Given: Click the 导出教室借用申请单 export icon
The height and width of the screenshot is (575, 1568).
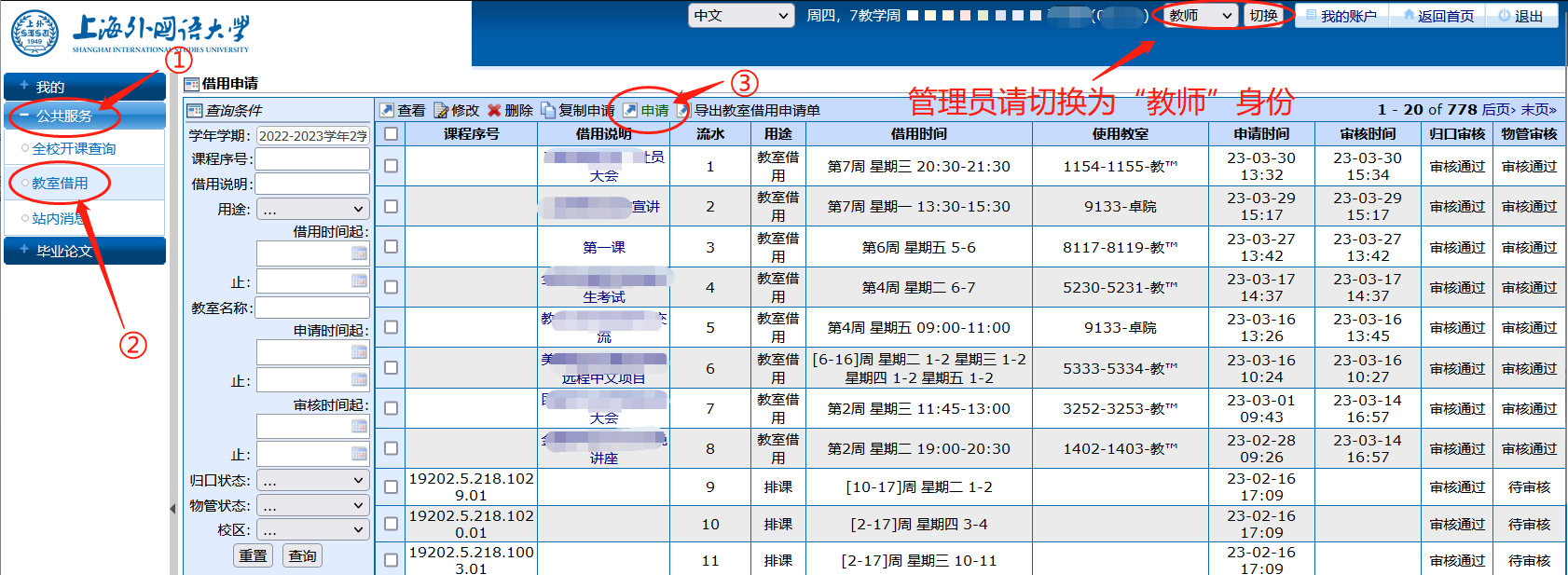Looking at the screenshot, I should pyautogui.click(x=683, y=111).
